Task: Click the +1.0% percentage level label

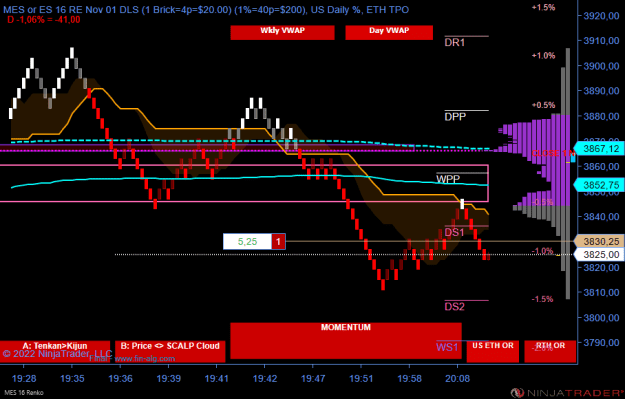Action: (543, 55)
